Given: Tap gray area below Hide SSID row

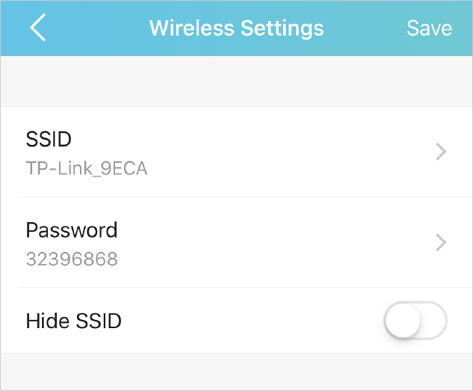Looking at the screenshot, I should pyautogui.click(x=236, y=372).
